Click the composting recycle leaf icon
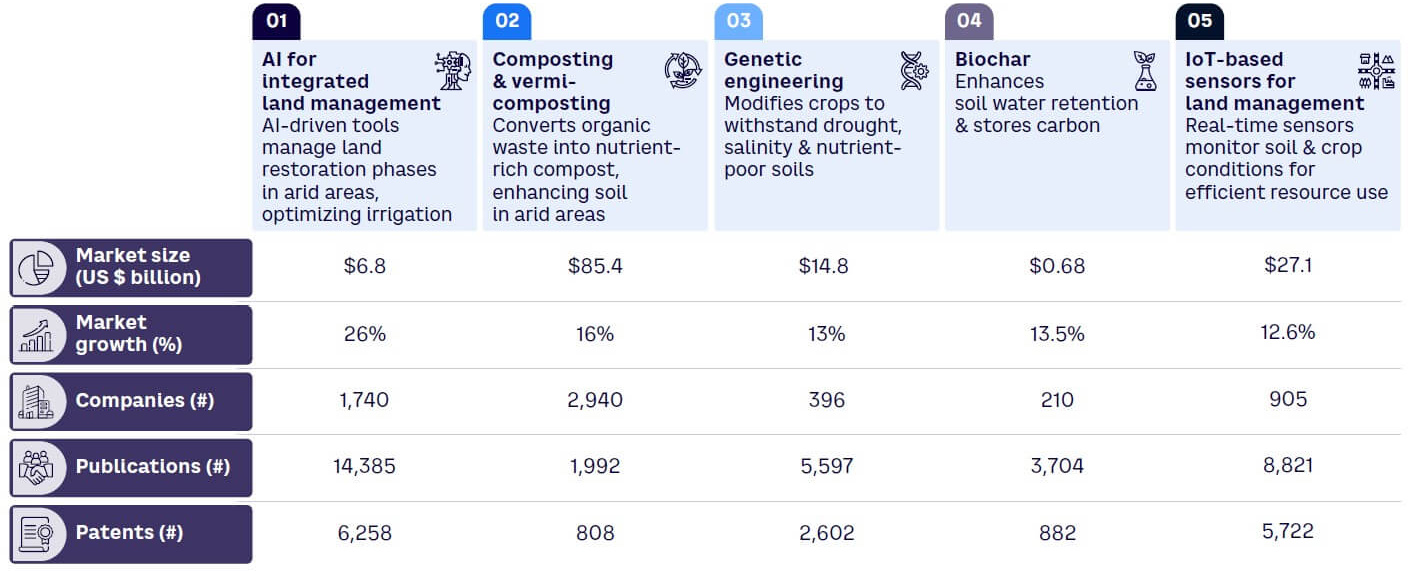 pyautogui.click(x=683, y=71)
